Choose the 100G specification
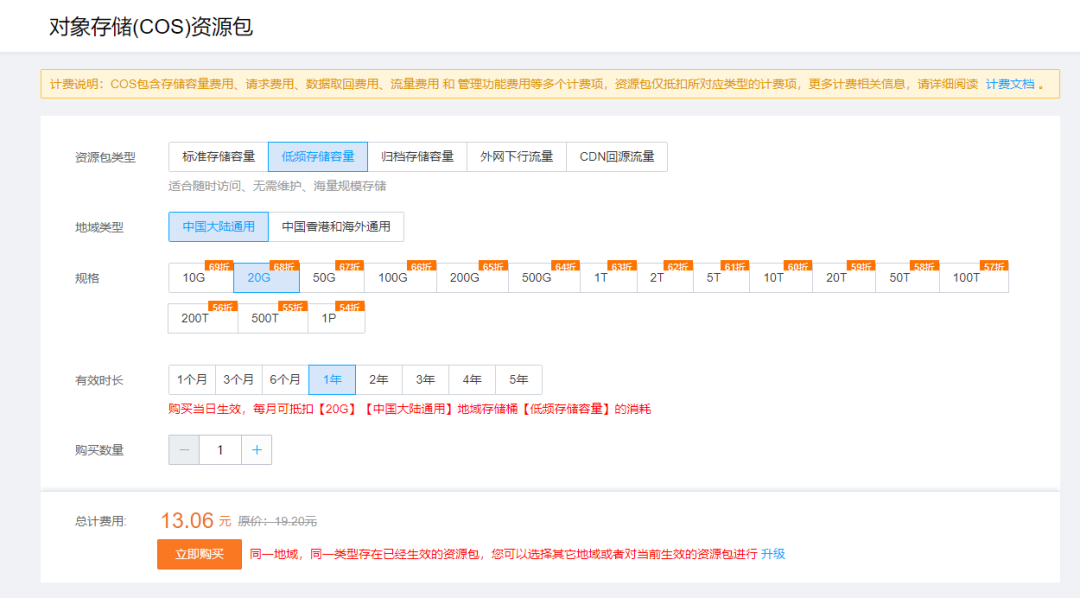The image size is (1080, 598). 400,278
